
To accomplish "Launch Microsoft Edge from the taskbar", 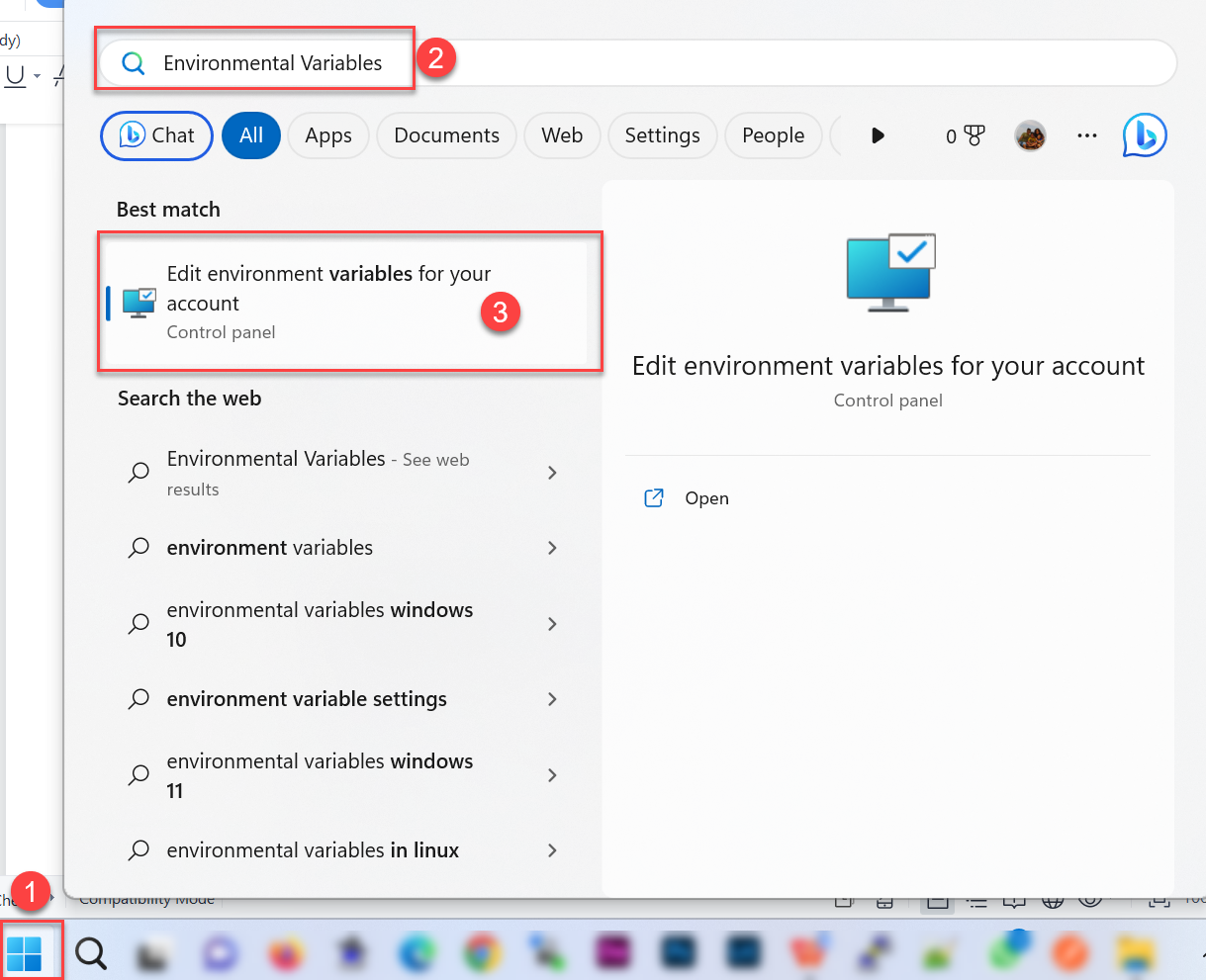I will [x=417, y=952].
